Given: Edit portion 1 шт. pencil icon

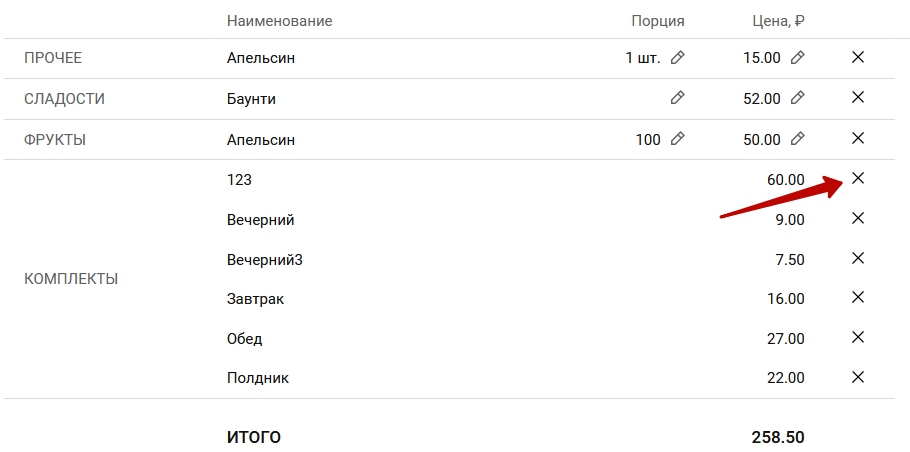Looking at the screenshot, I should (x=678, y=58).
